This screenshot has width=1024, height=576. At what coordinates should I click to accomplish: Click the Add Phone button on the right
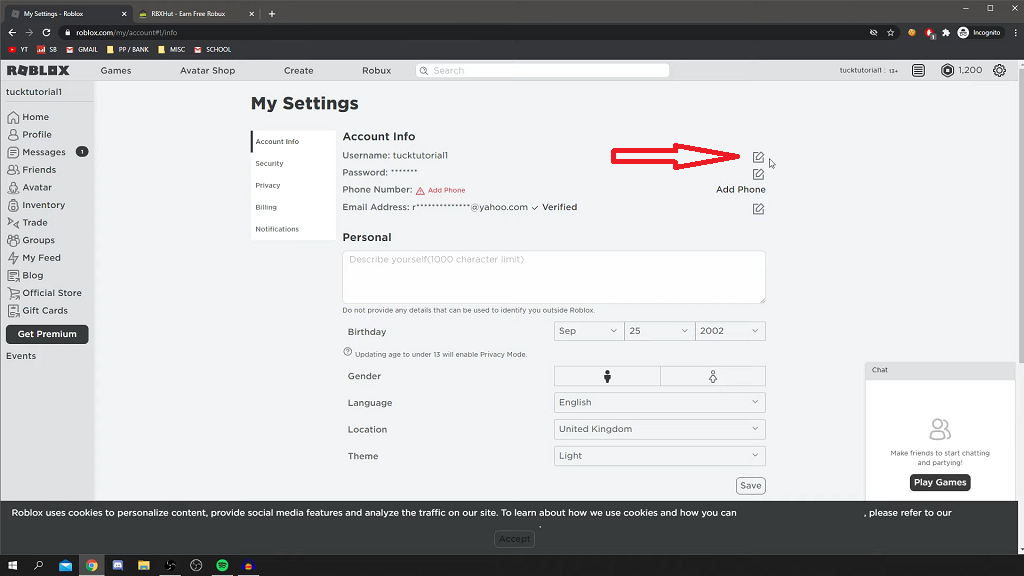(x=741, y=189)
